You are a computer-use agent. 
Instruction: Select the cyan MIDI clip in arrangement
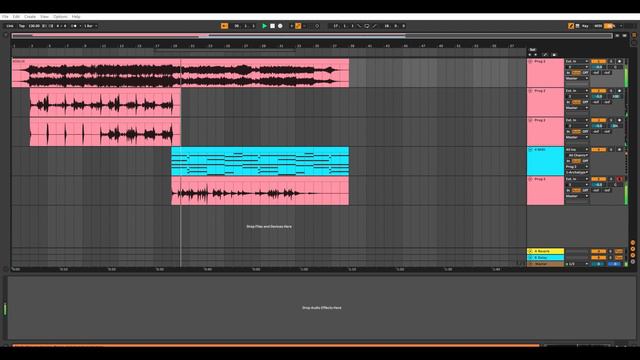click(260, 161)
